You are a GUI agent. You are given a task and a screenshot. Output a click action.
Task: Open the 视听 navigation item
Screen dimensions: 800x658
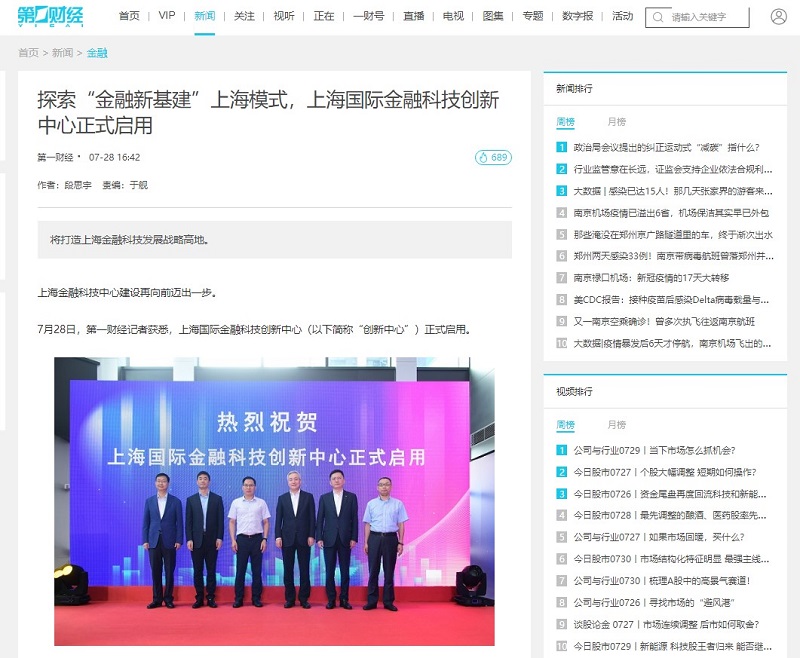(x=284, y=16)
